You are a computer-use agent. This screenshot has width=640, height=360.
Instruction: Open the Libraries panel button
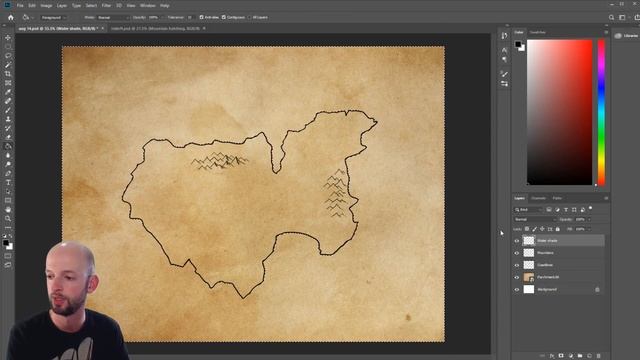coord(627,36)
